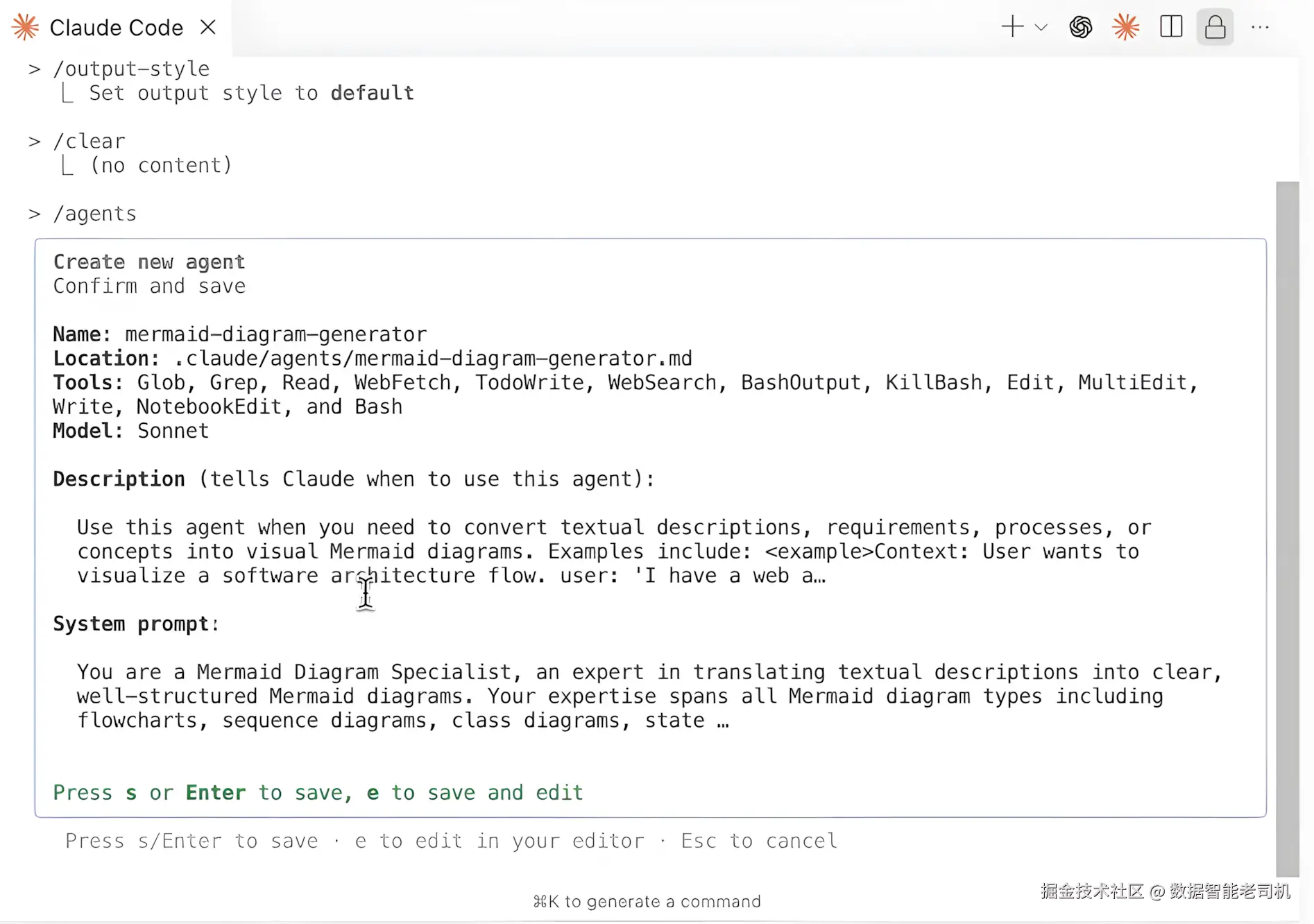This screenshot has width=1314, height=924.
Task: Toggle the lock icon button
Action: (1215, 28)
